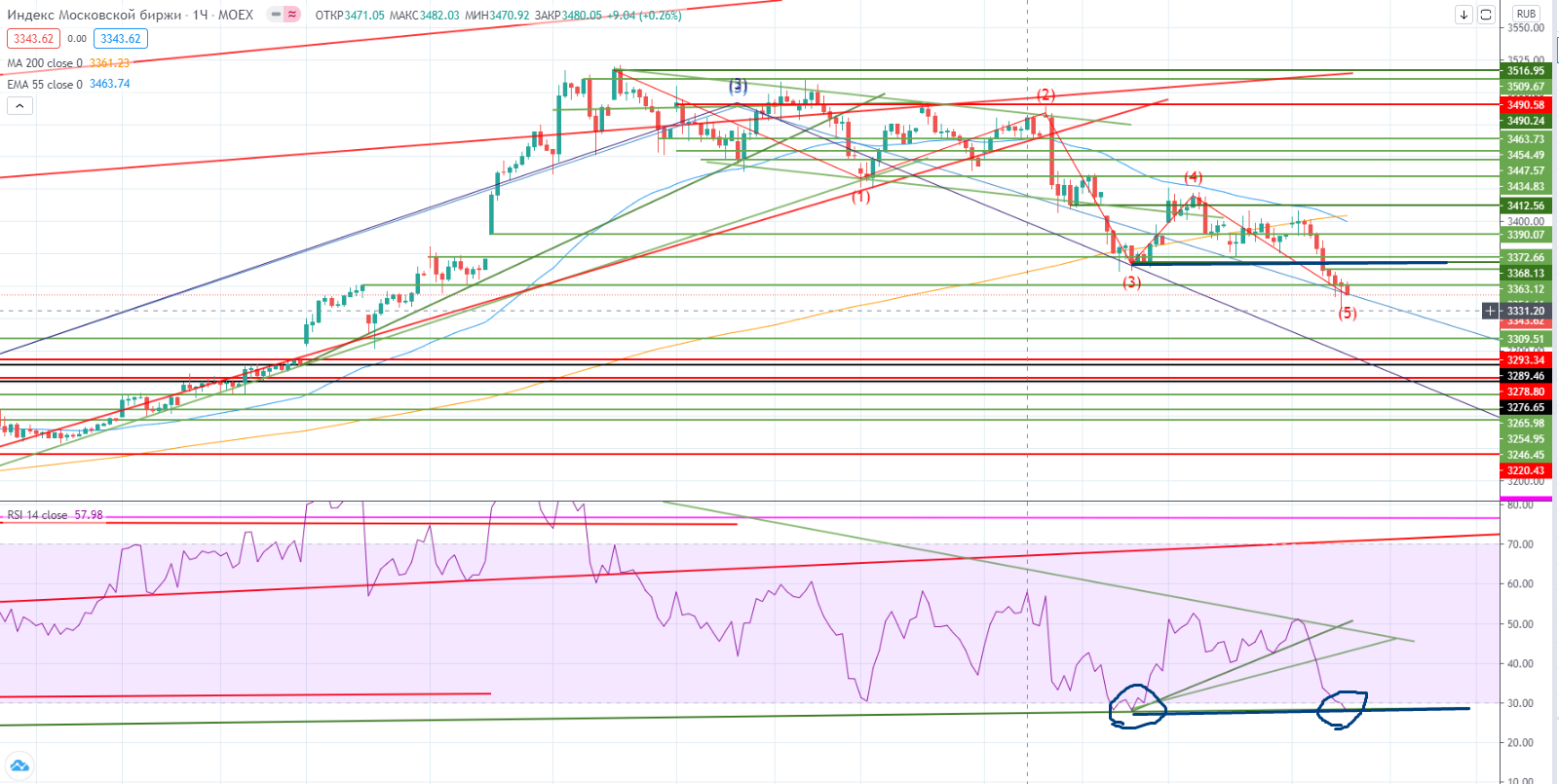Click the down arrow pane button
This screenshot has height=784, width=1559.
pos(1464,15)
